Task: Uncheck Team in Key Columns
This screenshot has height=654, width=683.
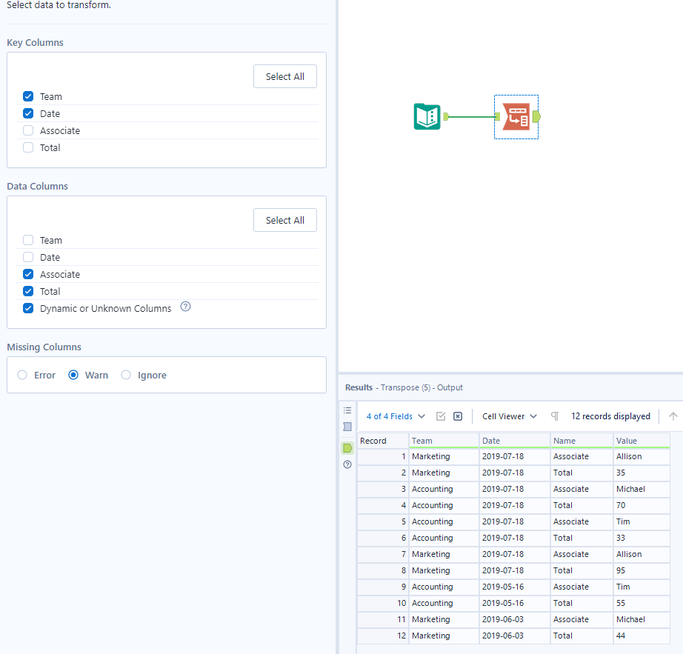Action: coord(28,96)
